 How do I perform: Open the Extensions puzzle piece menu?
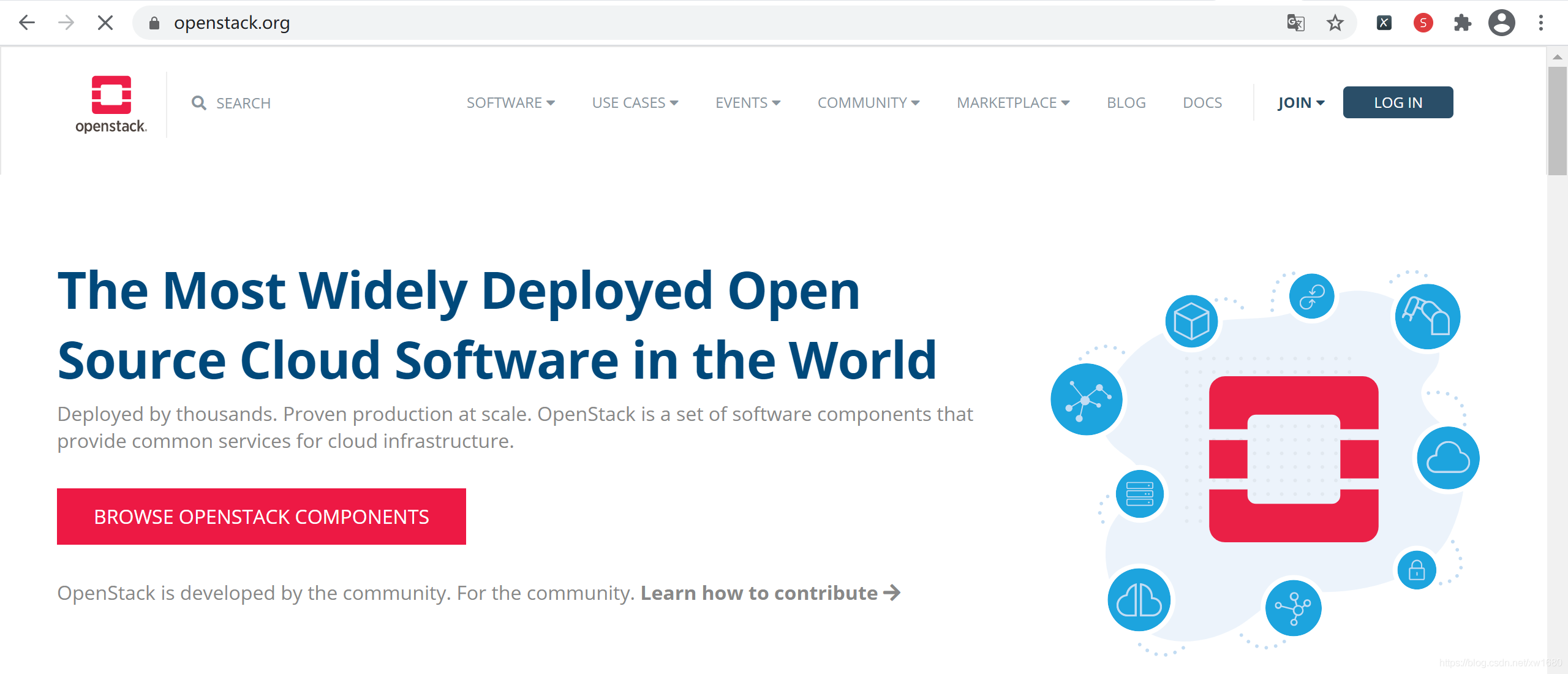point(1462,23)
